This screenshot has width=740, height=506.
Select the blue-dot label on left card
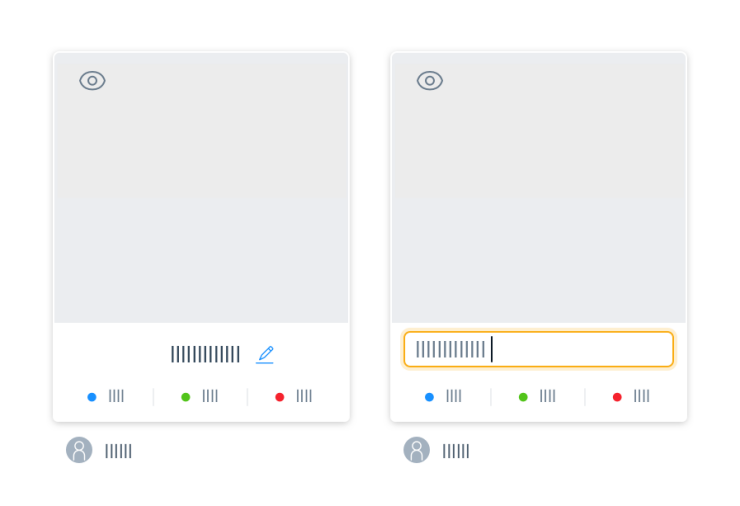coord(117,397)
